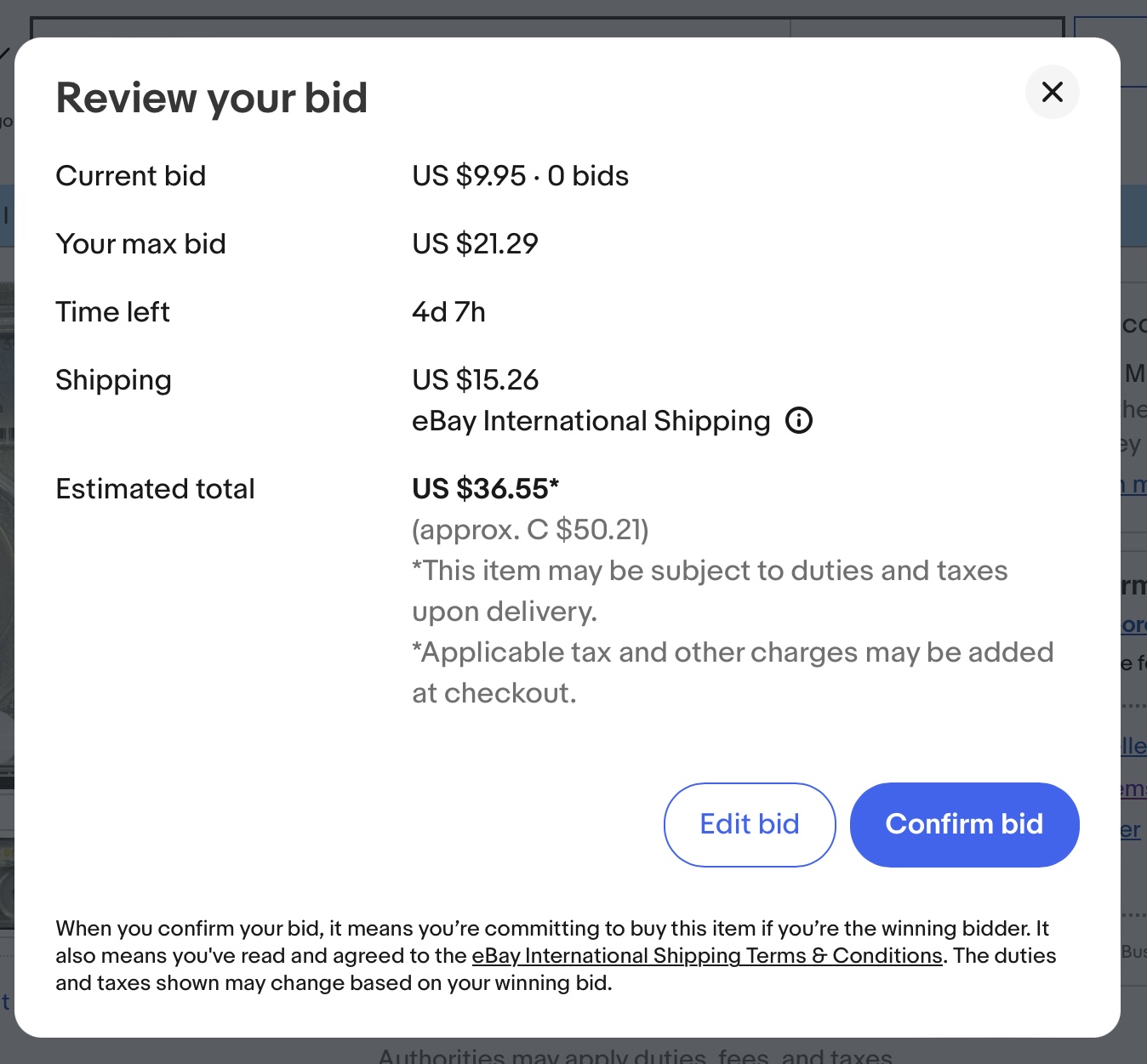Image resolution: width=1147 pixels, height=1064 pixels.
Task: Select the US $9.95 · 0 bids value
Action: click(x=521, y=176)
